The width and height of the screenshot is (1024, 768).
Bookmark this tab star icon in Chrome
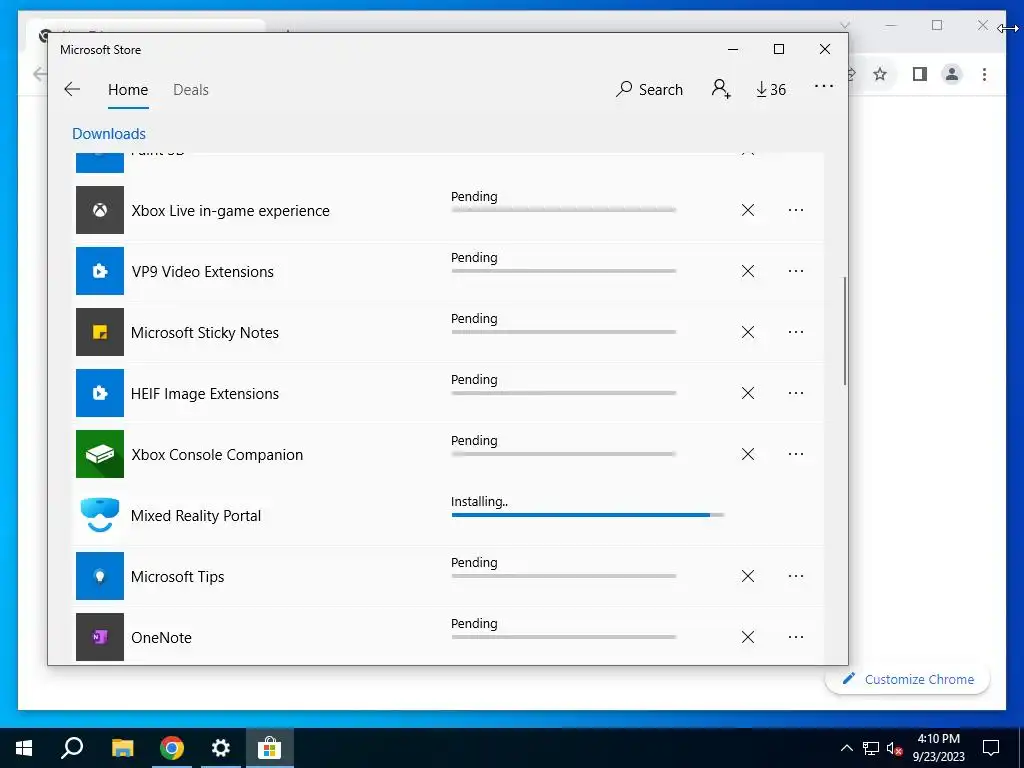pos(880,74)
